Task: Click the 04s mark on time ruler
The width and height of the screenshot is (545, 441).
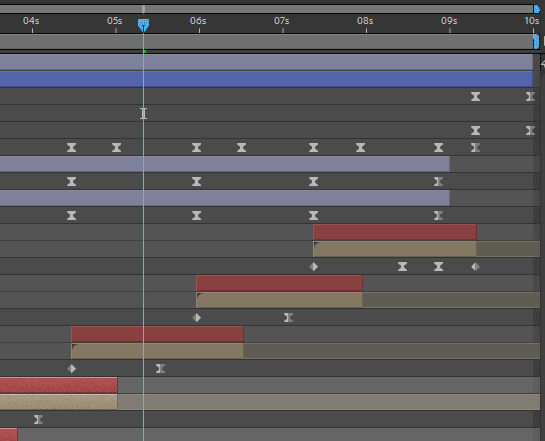Action: (x=31, y=21)
